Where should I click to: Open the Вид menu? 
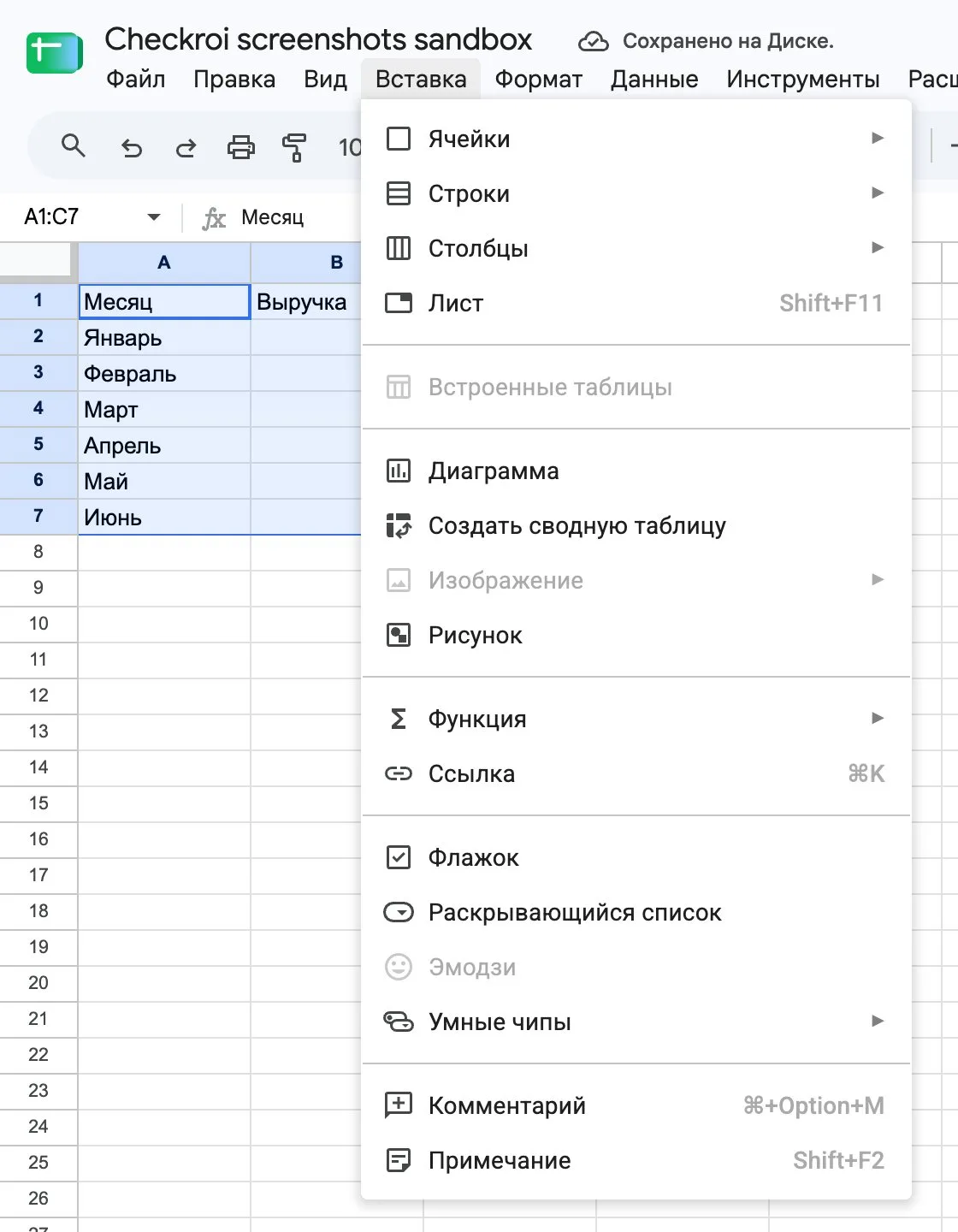tap(325, 80)
